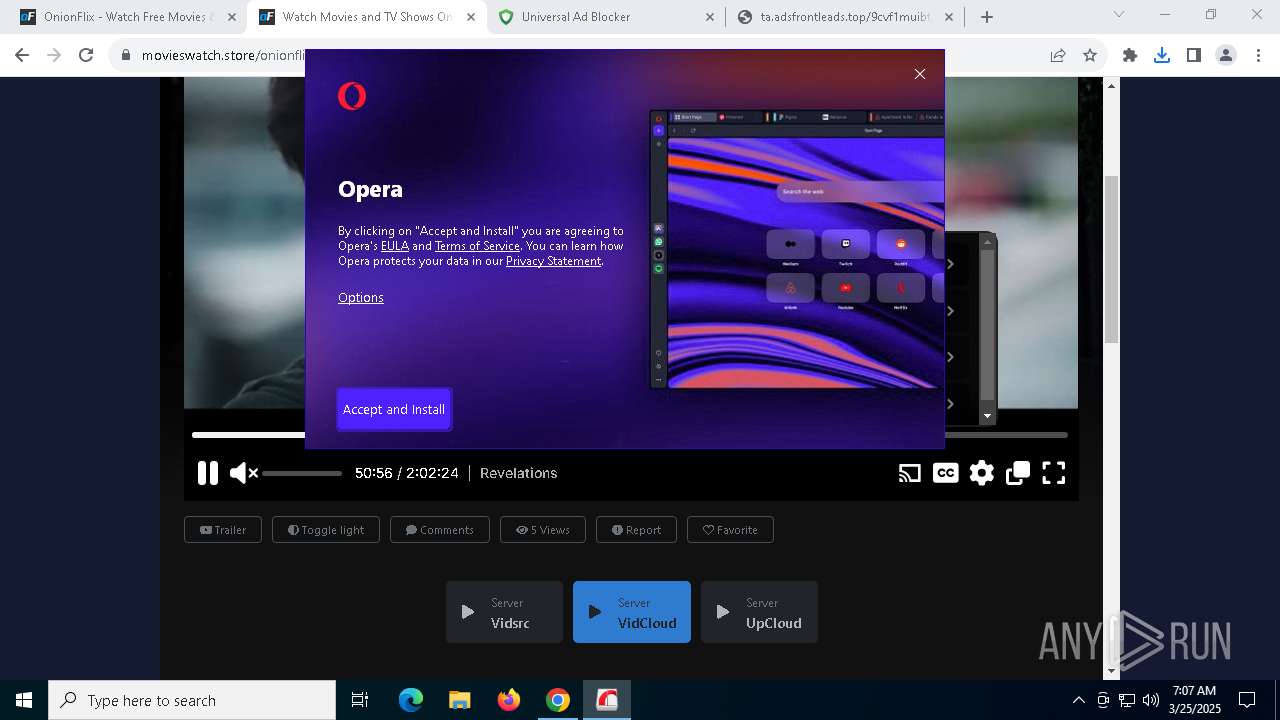This screenshot has width=1280, height=720.
Task: Click the address bar URL
Action: coord(222,56)
